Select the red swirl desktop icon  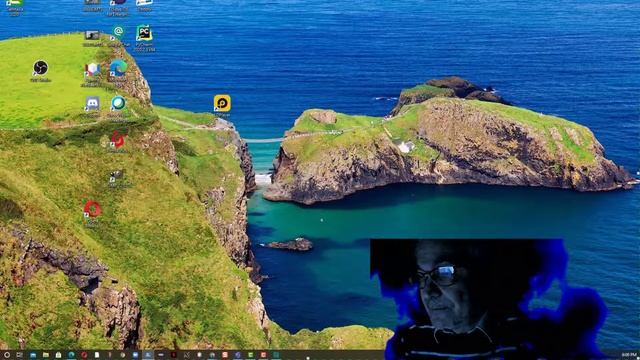(118, 140)
